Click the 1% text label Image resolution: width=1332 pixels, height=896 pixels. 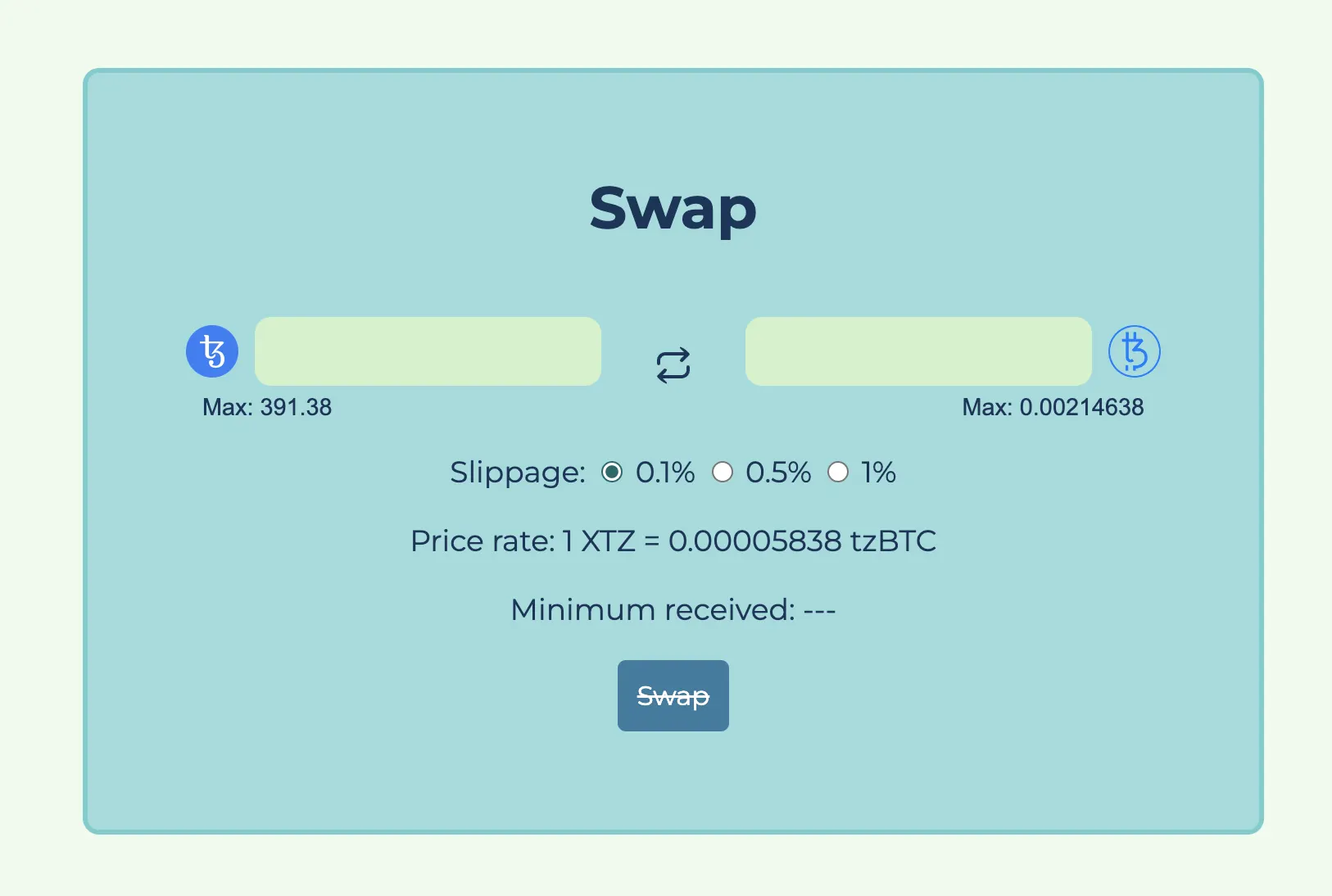click(x=878, y=473)
